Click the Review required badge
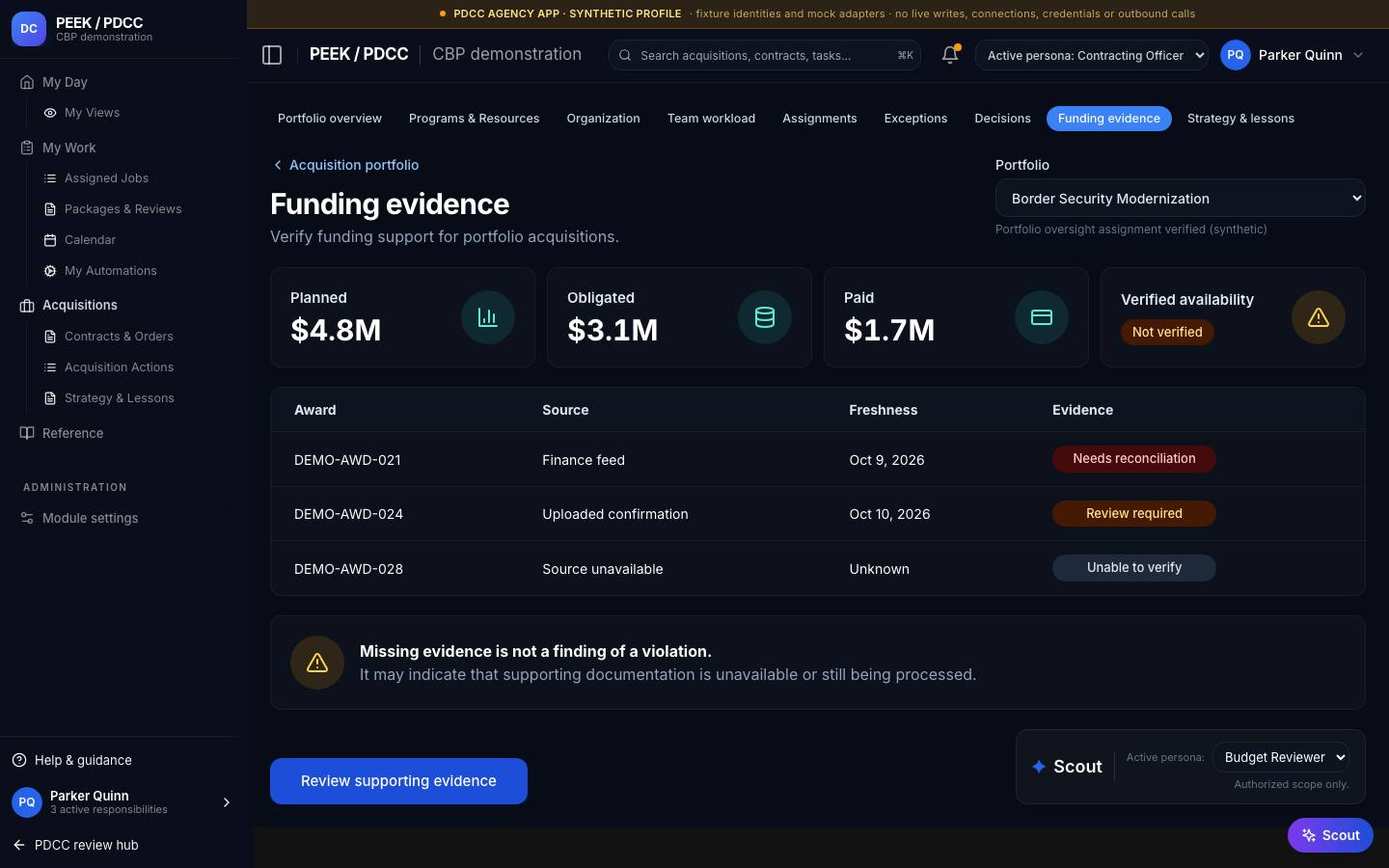The height and width of the screenshot is (868, 1389). click(1134, 514)
